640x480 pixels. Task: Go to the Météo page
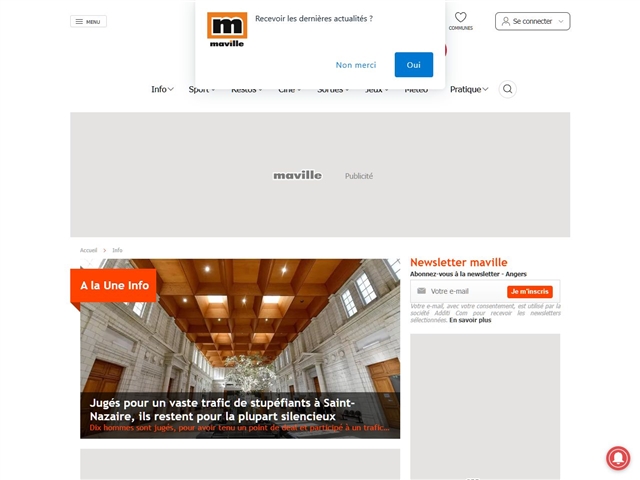[416, 90]
